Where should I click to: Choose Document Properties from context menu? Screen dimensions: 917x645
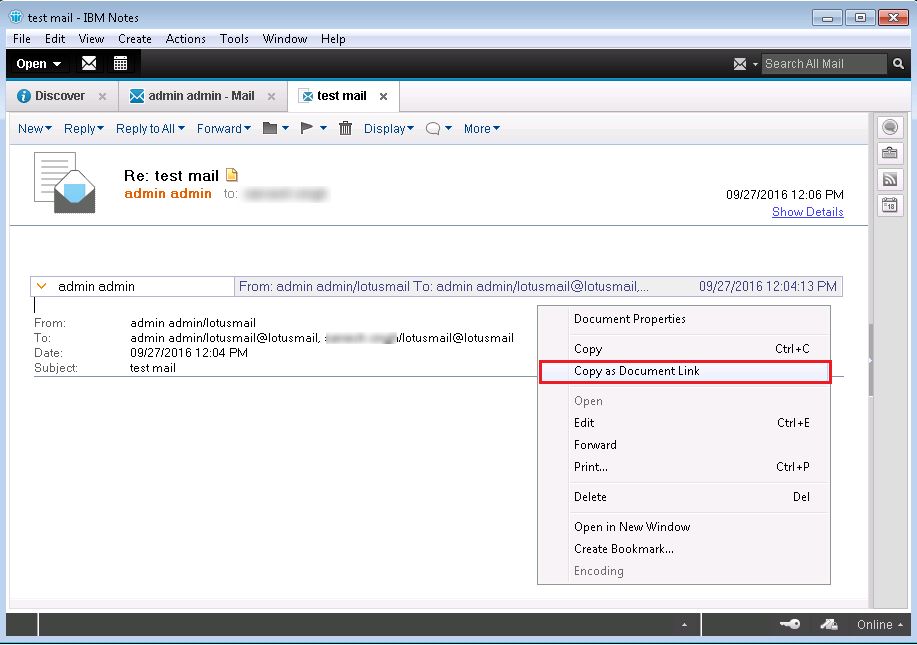[x=684, y=319]
